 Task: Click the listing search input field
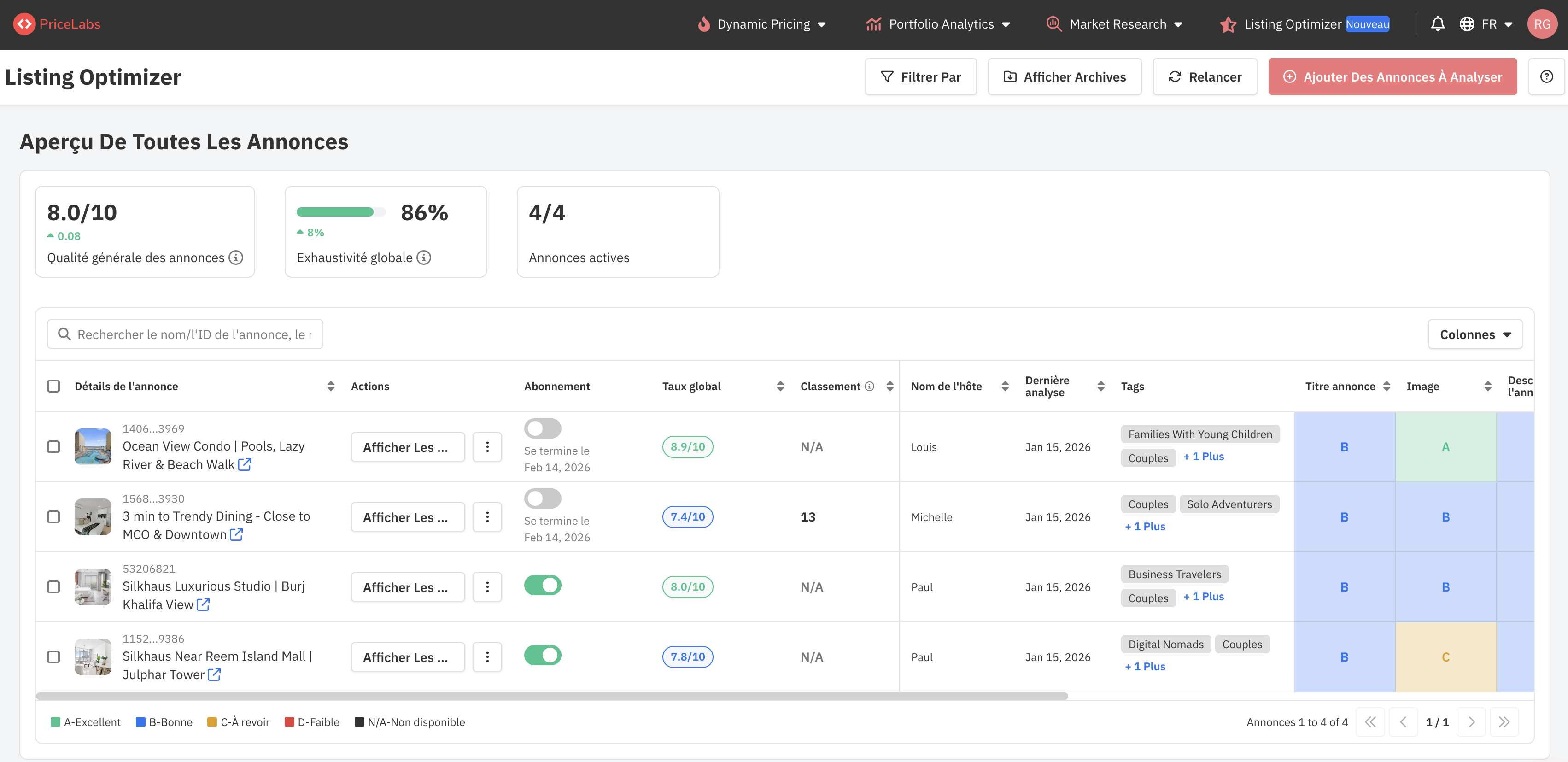pos(193,335)
